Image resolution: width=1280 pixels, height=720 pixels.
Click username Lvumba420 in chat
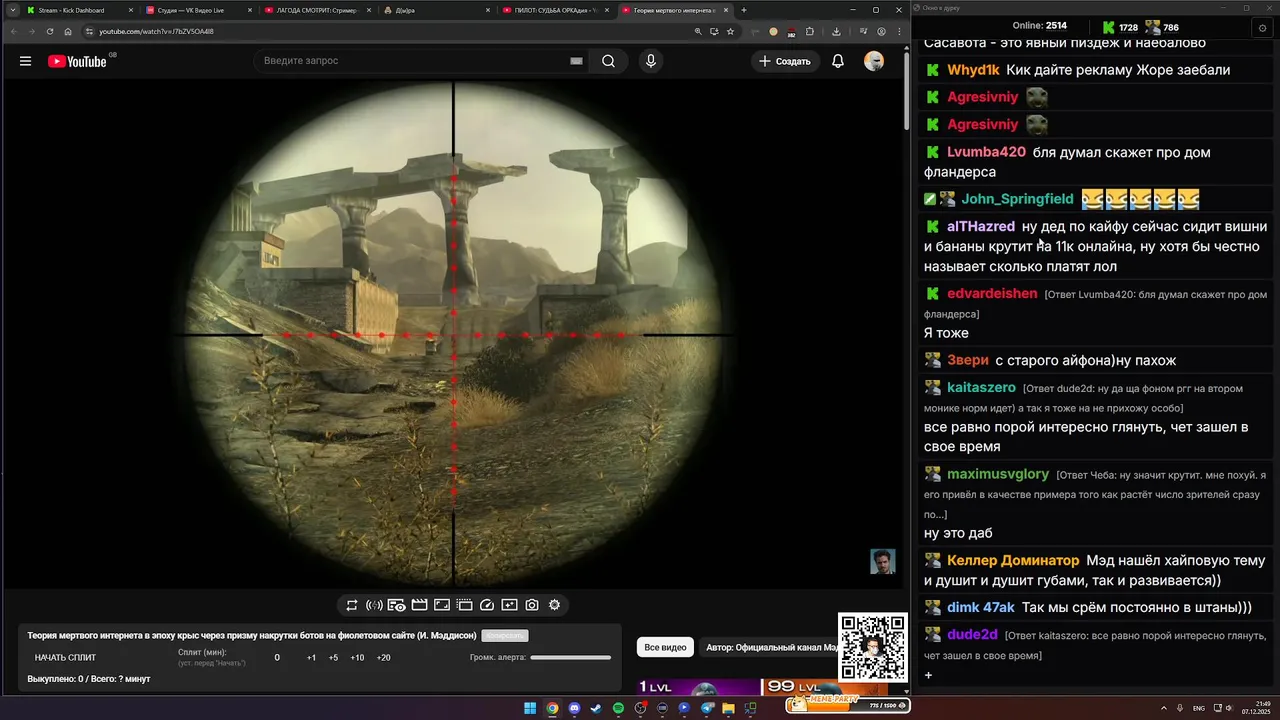[986, 152]
